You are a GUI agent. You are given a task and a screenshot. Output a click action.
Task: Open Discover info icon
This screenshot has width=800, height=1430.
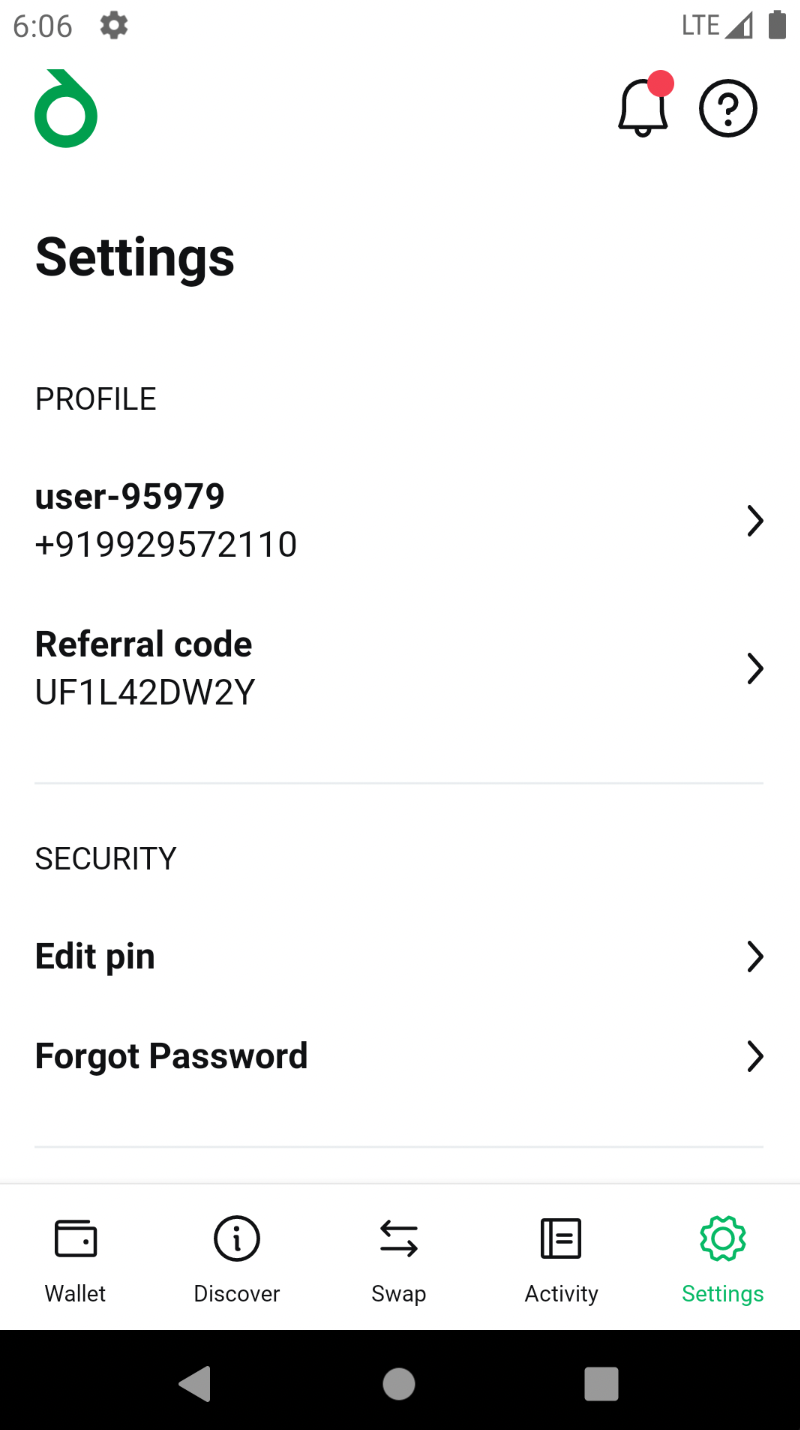tap(237, 1239)
